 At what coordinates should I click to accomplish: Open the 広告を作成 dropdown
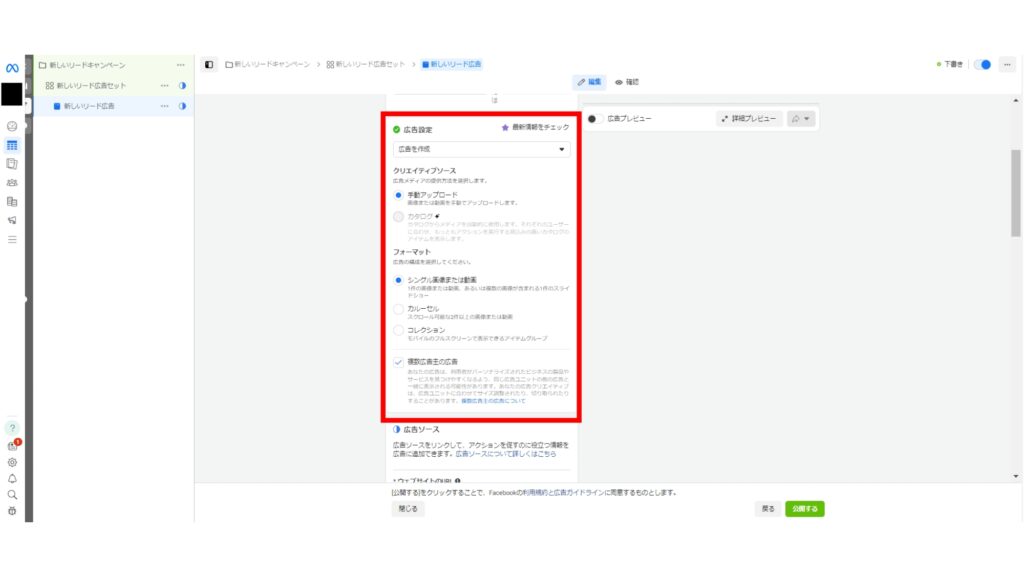coord(481,149)
